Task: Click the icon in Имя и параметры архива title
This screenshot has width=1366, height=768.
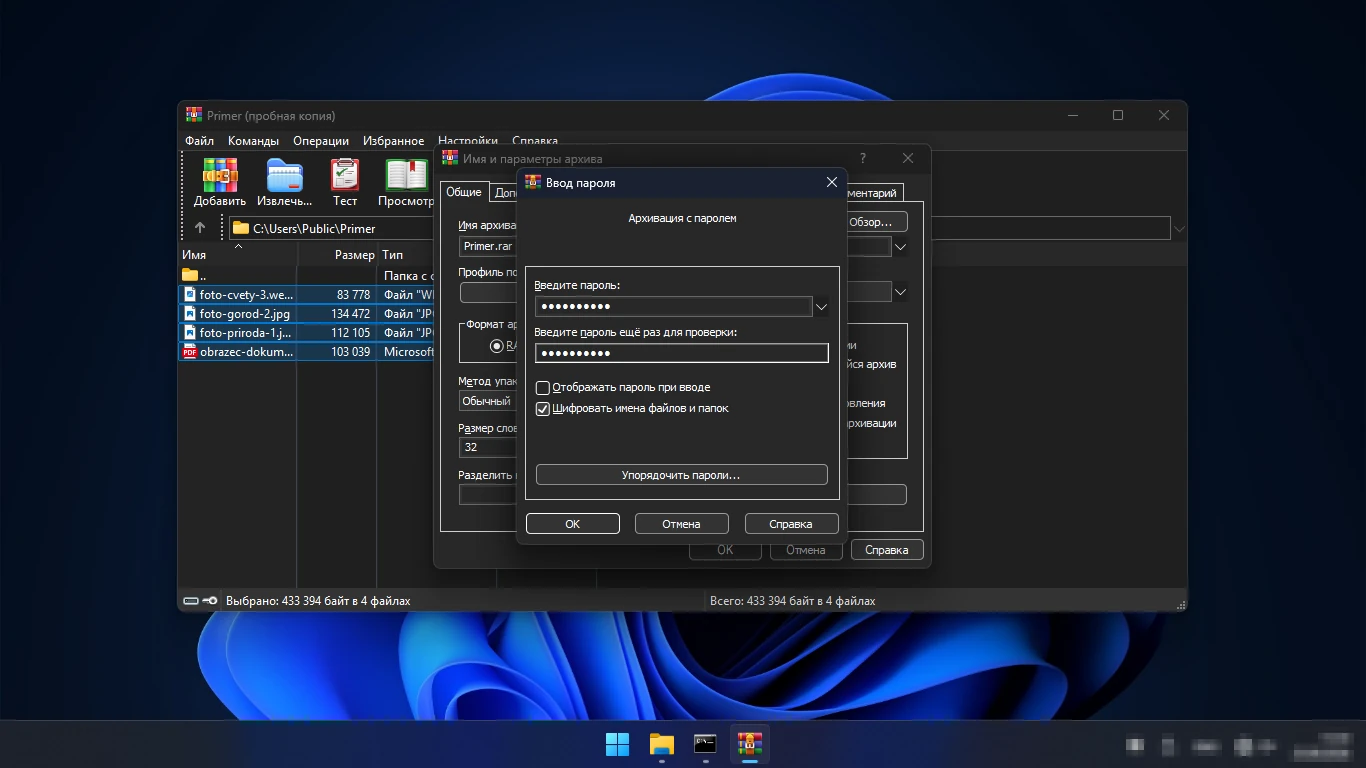Action: (450, 158)
